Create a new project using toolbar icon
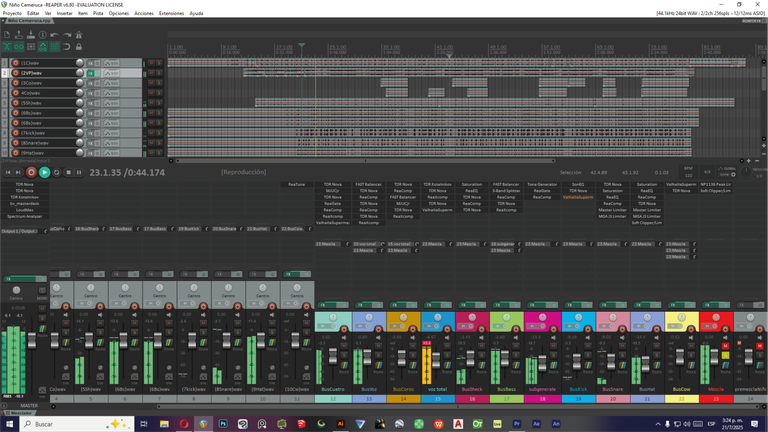This screenshot has height=432, width=768. point(7,35)
